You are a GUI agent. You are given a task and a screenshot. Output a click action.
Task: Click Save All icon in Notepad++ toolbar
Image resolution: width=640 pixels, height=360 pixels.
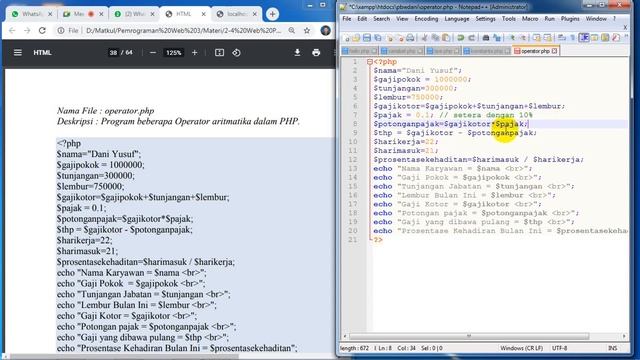click(378, 38)
